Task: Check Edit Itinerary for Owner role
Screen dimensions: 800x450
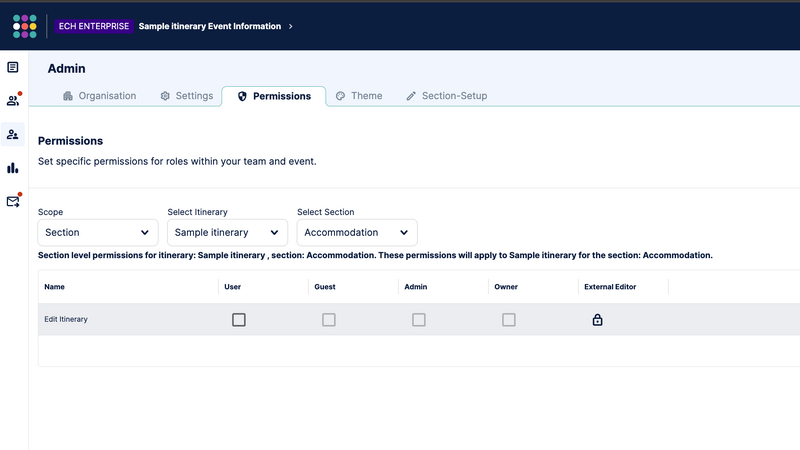Action: (x=509, y=320)
